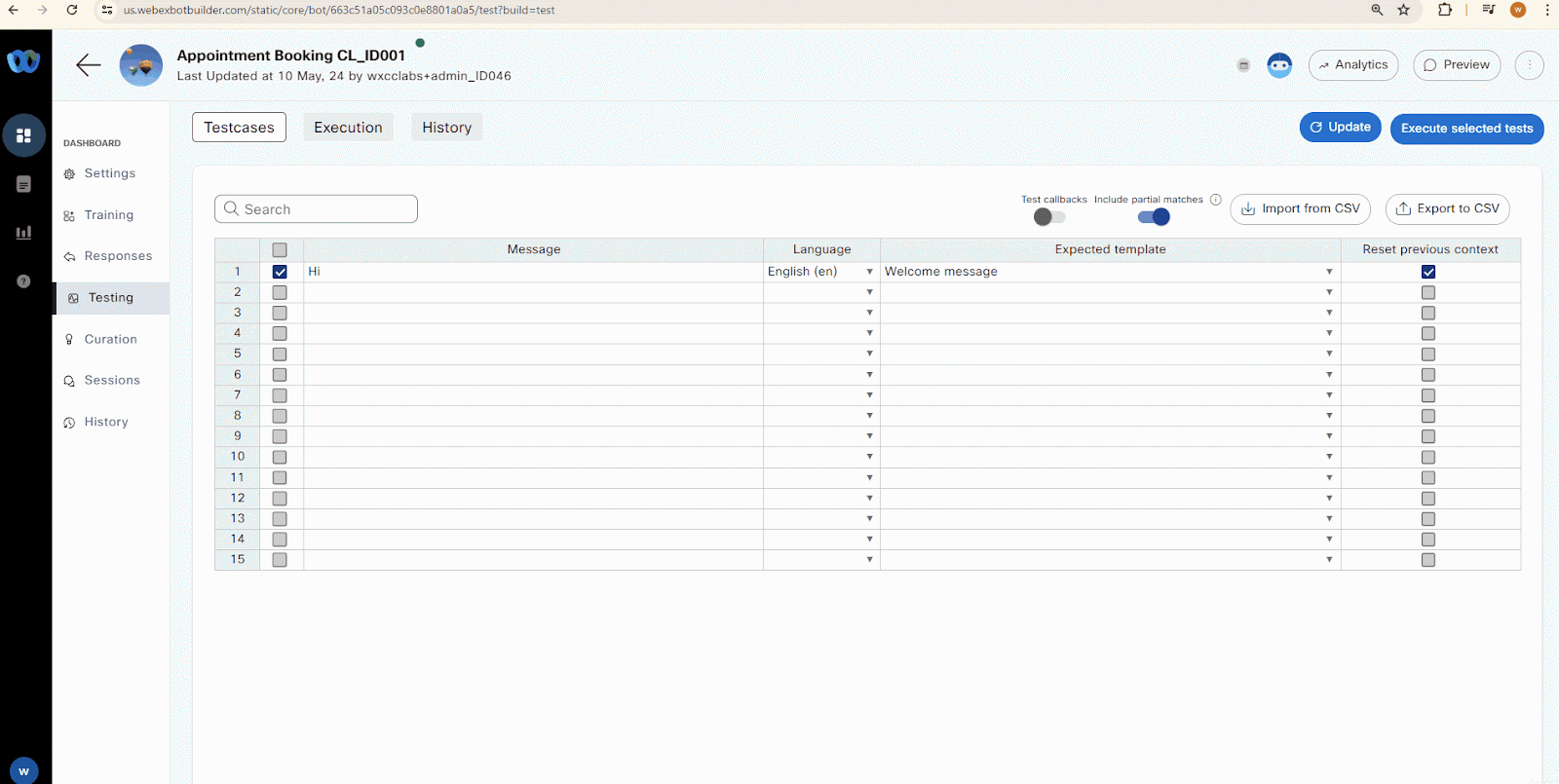1559x784 pixels.
Task: Click the back arrow icon
Action: tap(89, 65)
